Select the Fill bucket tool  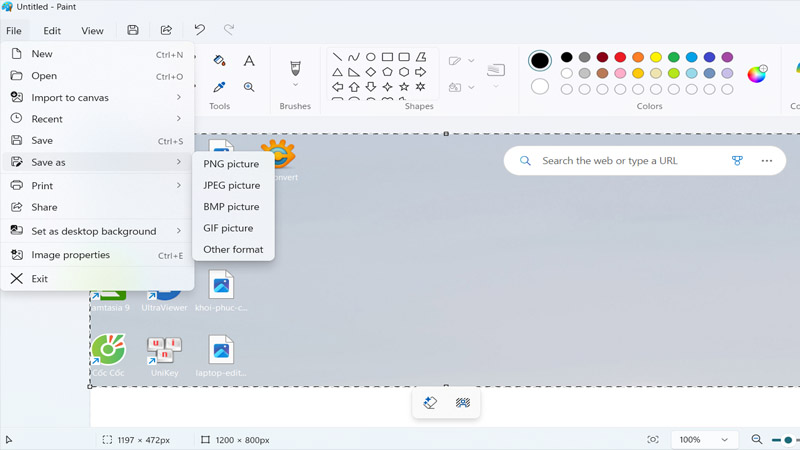click(x=219, y=61)
